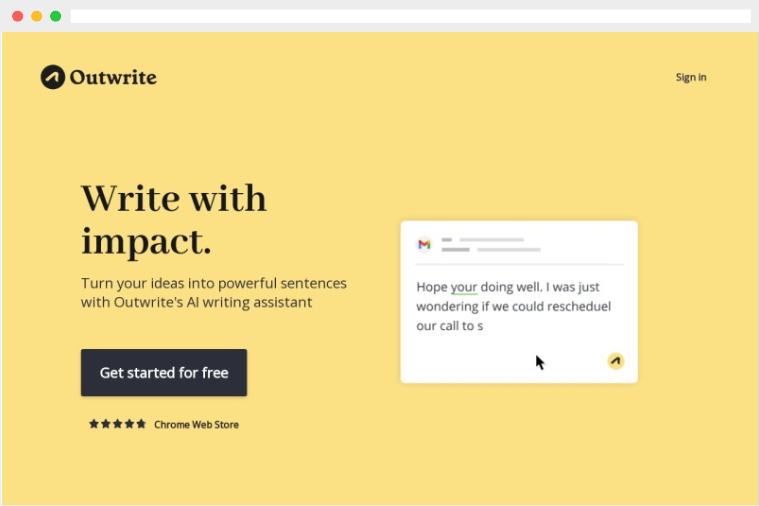Click the Outwrite wordmark text

(113, 77)
